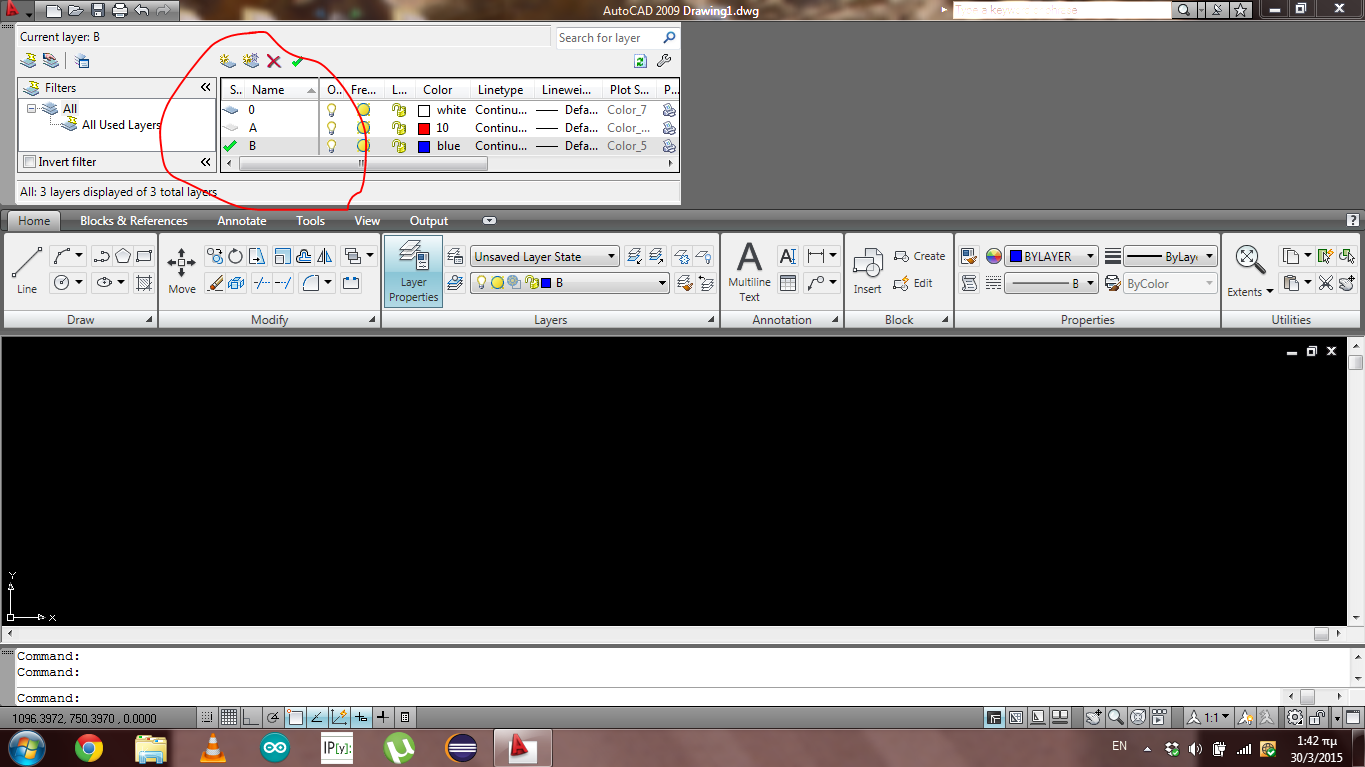The height and width of the screenshot is (767, 1365).
Task: Click the Table tool in Annotation panel
Action: (788, 283)
